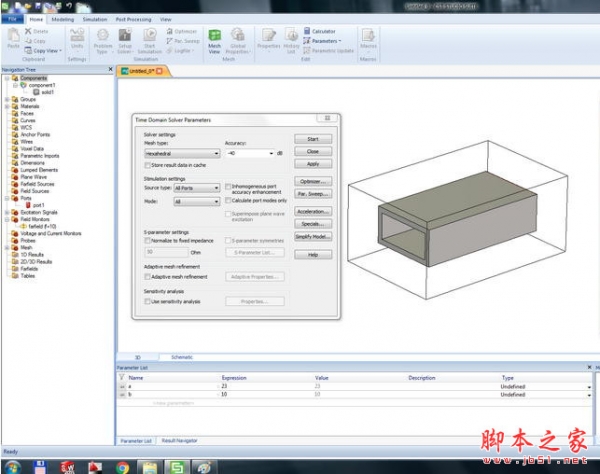Open Source type All Ports dropdown
The width and height of the screenshot is (600, 474).
pyautogui.click(x=197, y=188)
